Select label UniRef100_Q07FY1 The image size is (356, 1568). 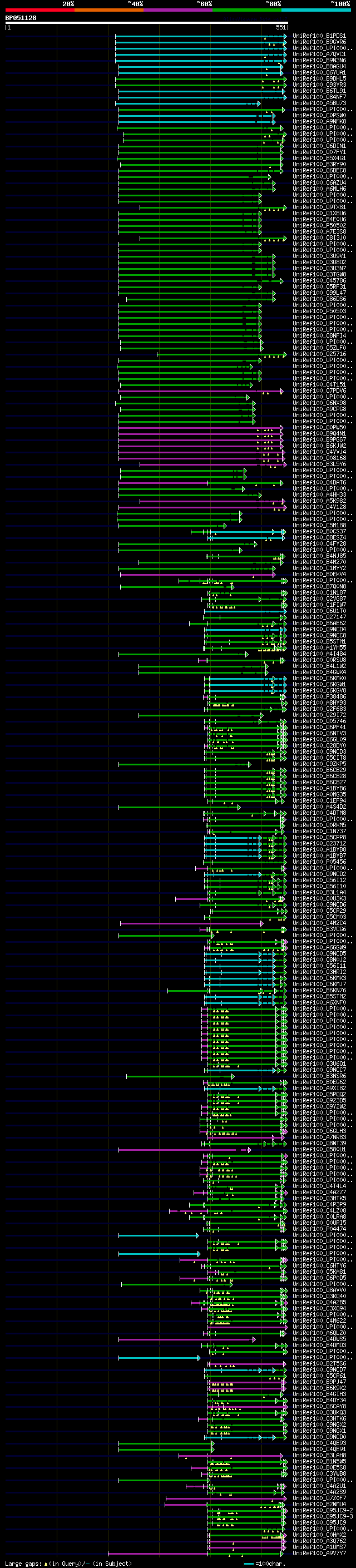[319, 152]
